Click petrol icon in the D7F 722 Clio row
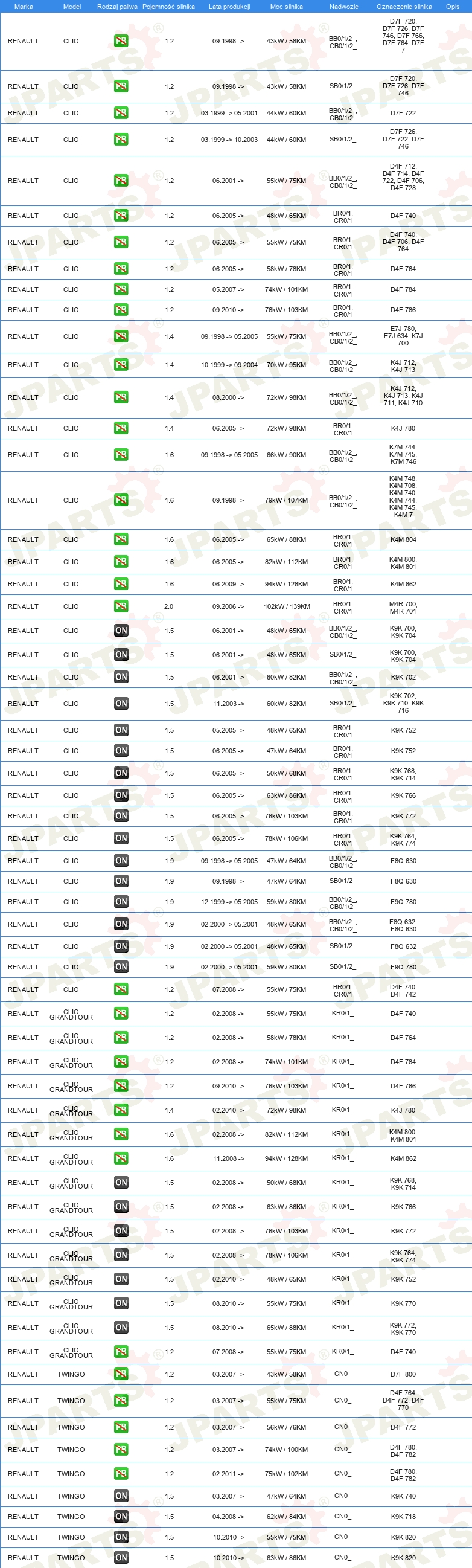This screenshot has height=1568, width=472. click(121, 112)
